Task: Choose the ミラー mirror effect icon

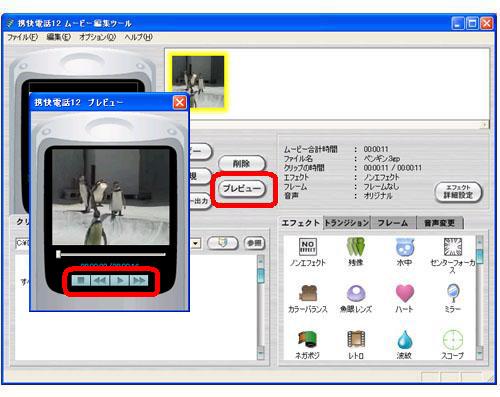Action: point(453,293)
